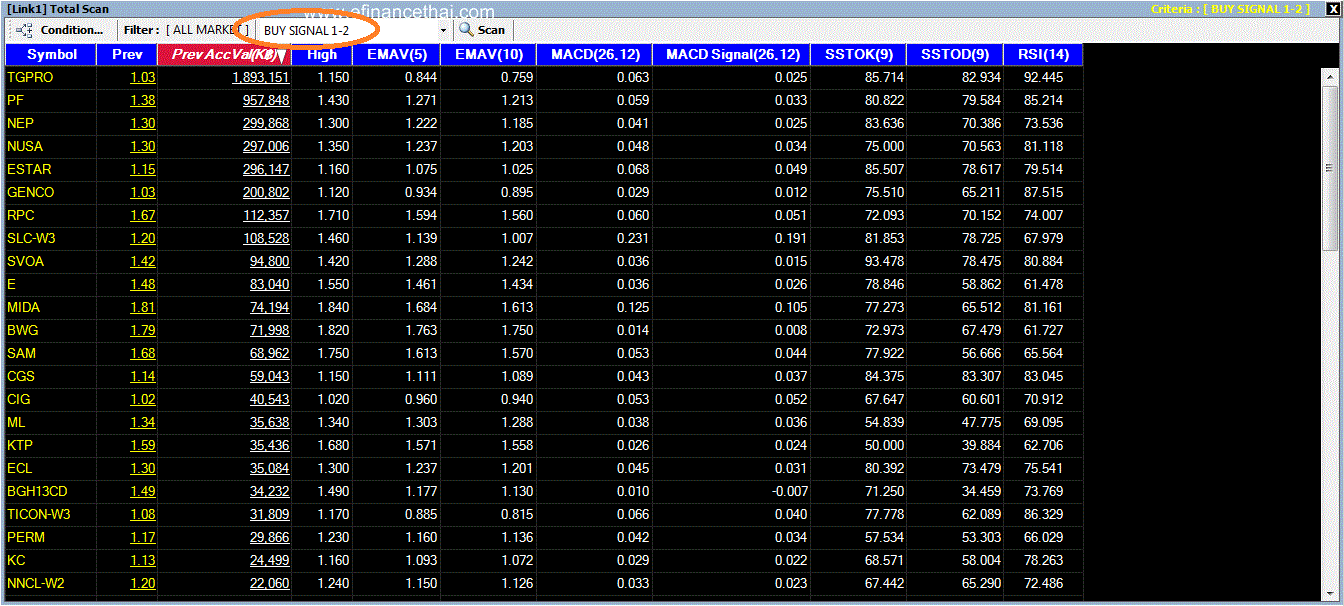Select the TICON-W3 symbol

pos(39,514)
